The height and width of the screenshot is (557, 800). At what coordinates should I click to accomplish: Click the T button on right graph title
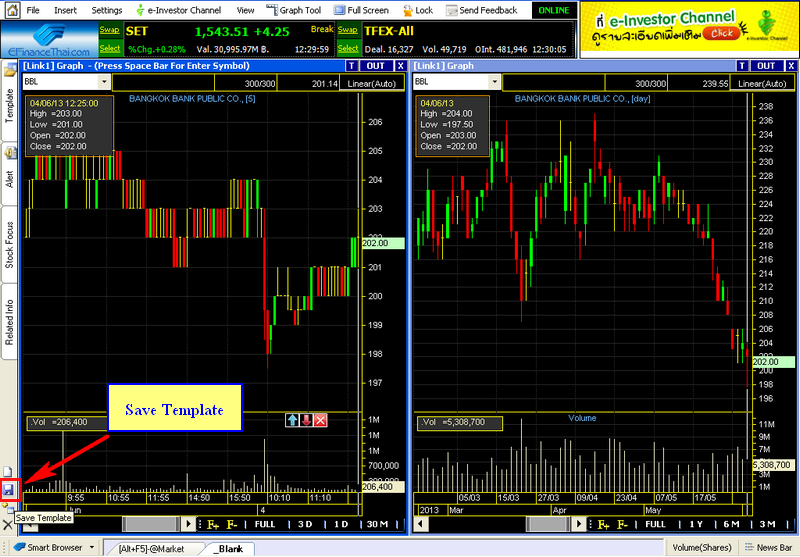[x=742, y=66]
